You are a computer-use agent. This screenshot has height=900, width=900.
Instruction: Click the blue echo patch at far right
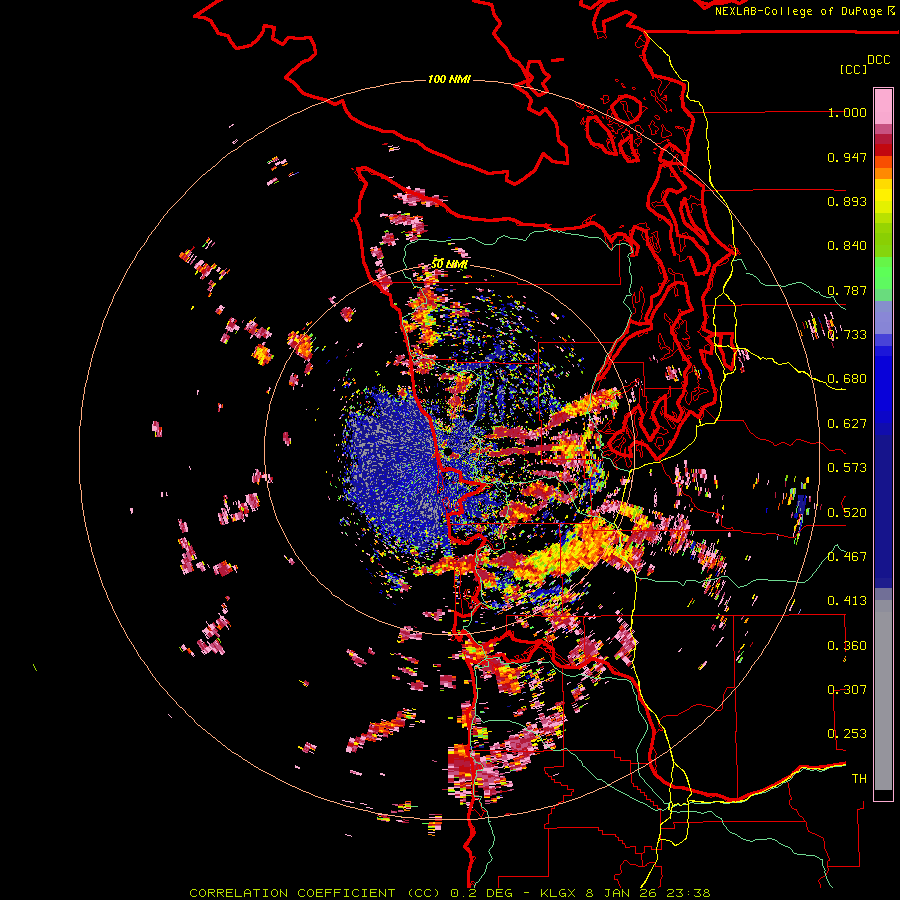(801, 504)
